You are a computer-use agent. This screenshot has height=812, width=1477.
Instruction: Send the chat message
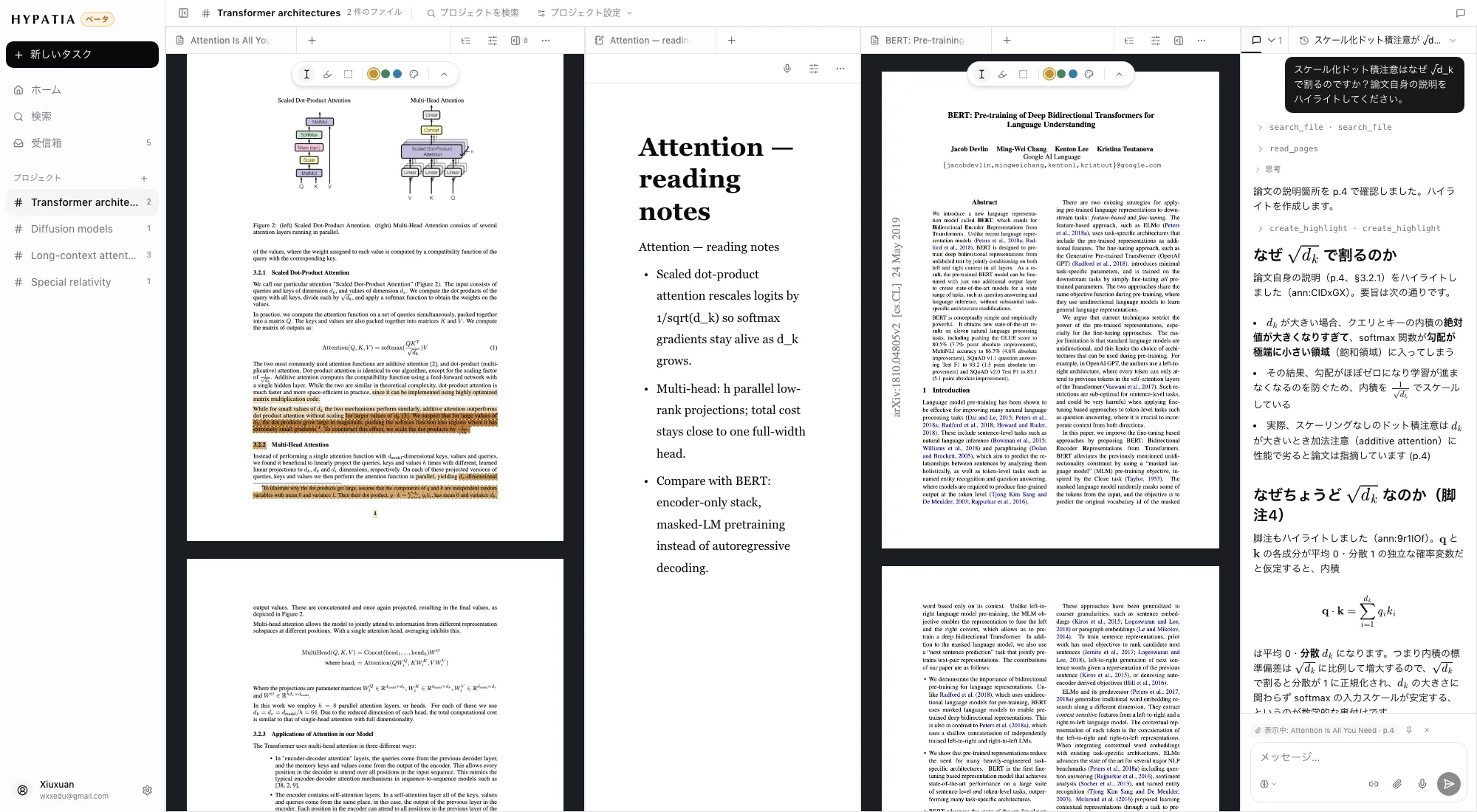[1449, 784]
